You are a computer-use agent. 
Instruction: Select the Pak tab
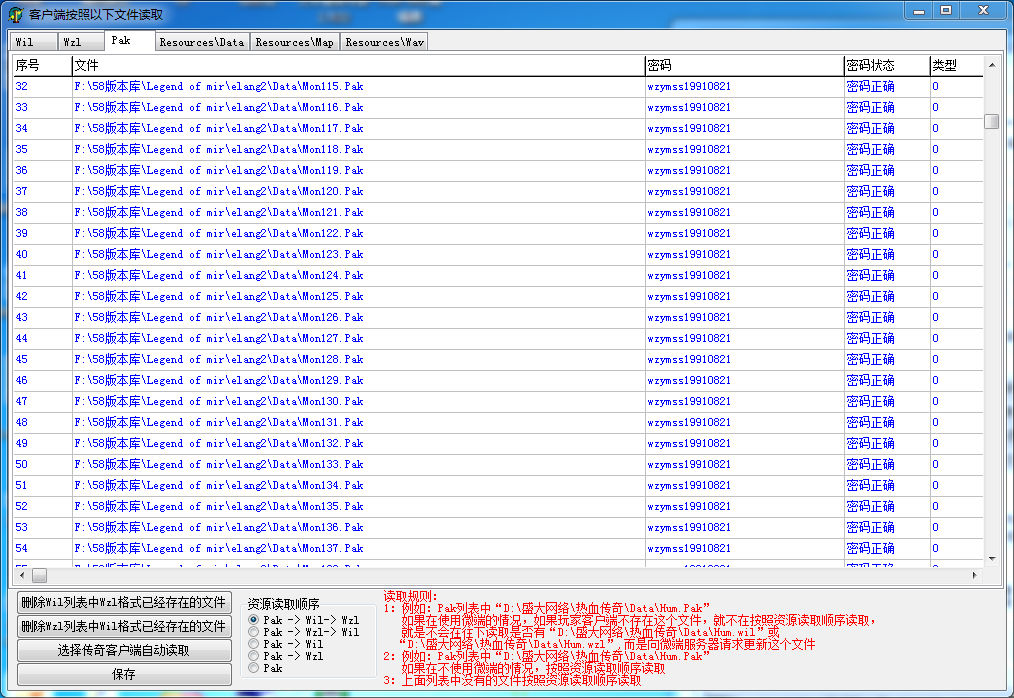[x=129, y=40]
